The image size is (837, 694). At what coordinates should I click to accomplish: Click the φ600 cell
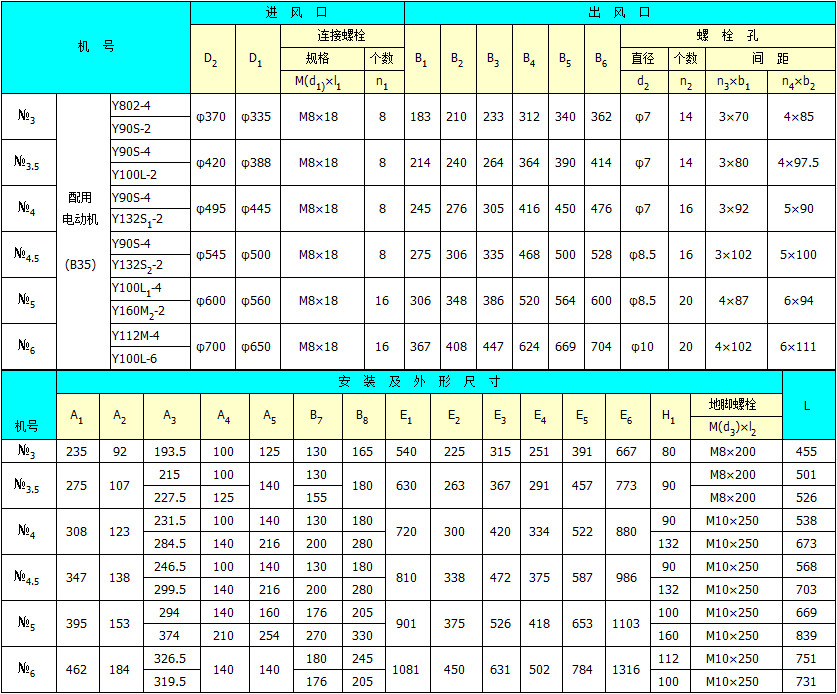point(211,301)
